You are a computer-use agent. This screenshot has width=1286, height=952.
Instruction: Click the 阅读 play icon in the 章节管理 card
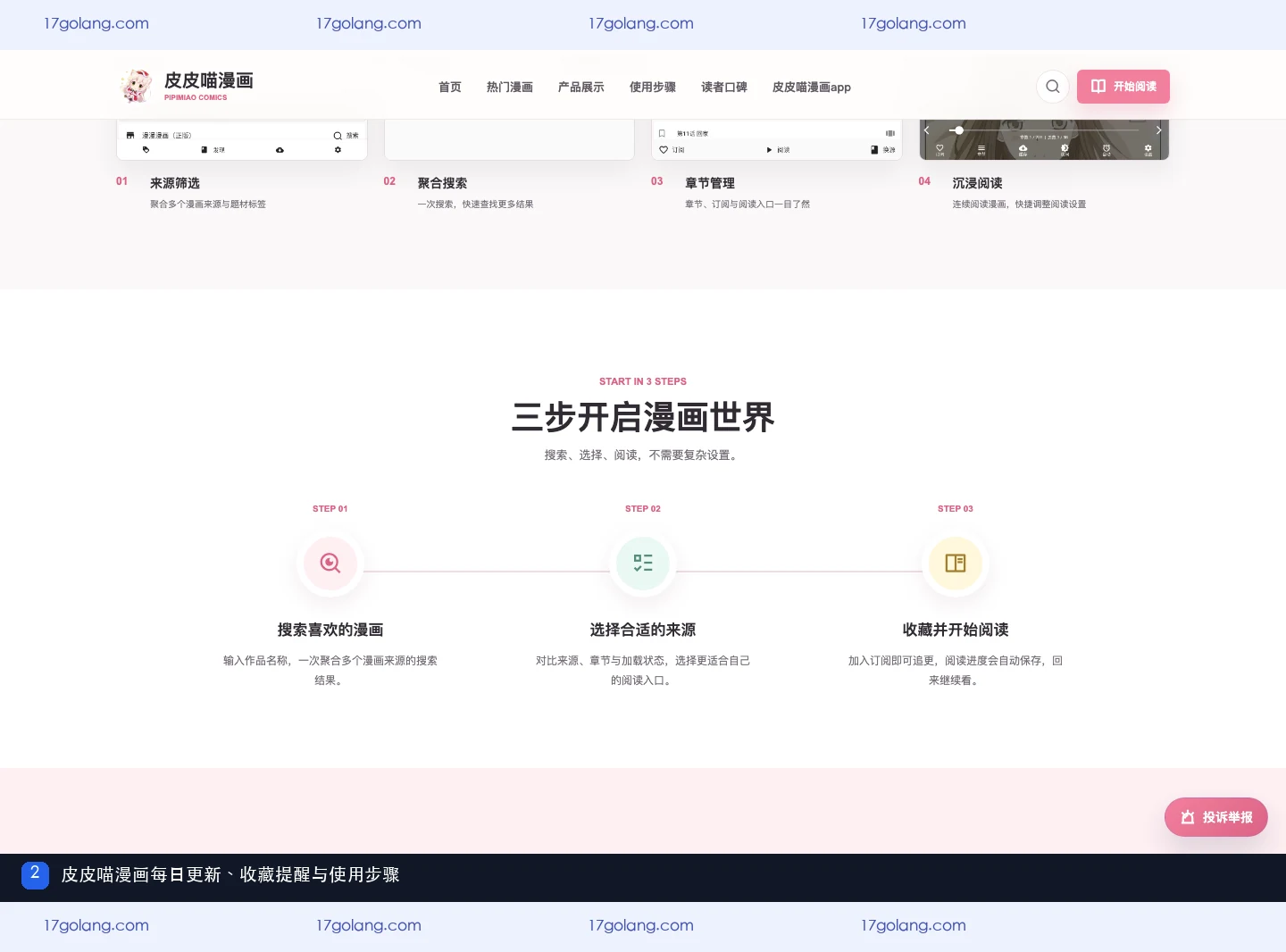pos(769,150)
